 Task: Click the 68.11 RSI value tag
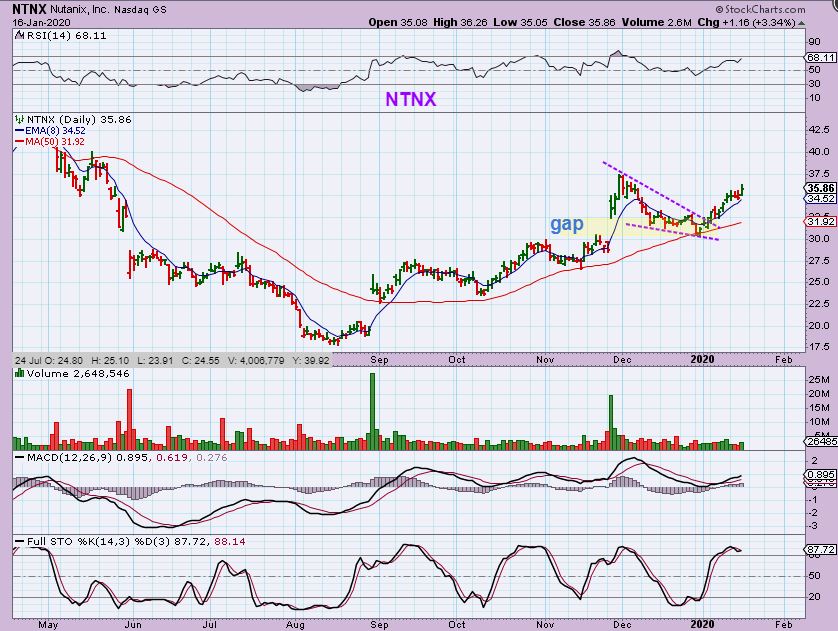tap(819, 58)
